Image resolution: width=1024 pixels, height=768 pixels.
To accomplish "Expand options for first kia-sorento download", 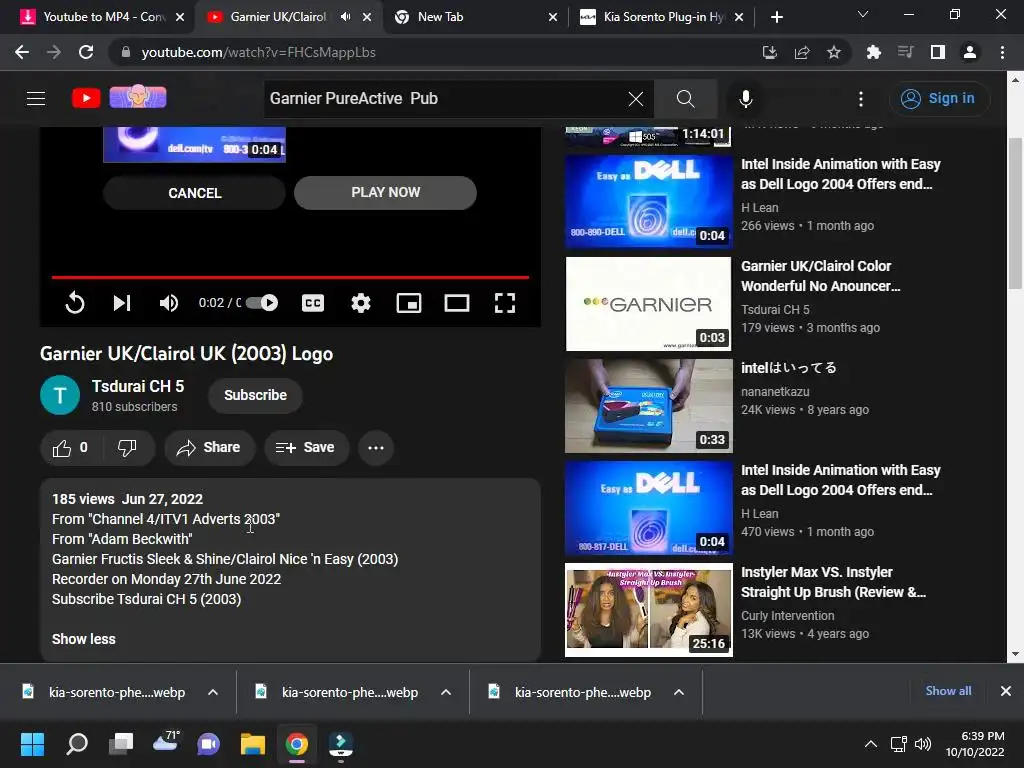I will (x=213, y=692).
